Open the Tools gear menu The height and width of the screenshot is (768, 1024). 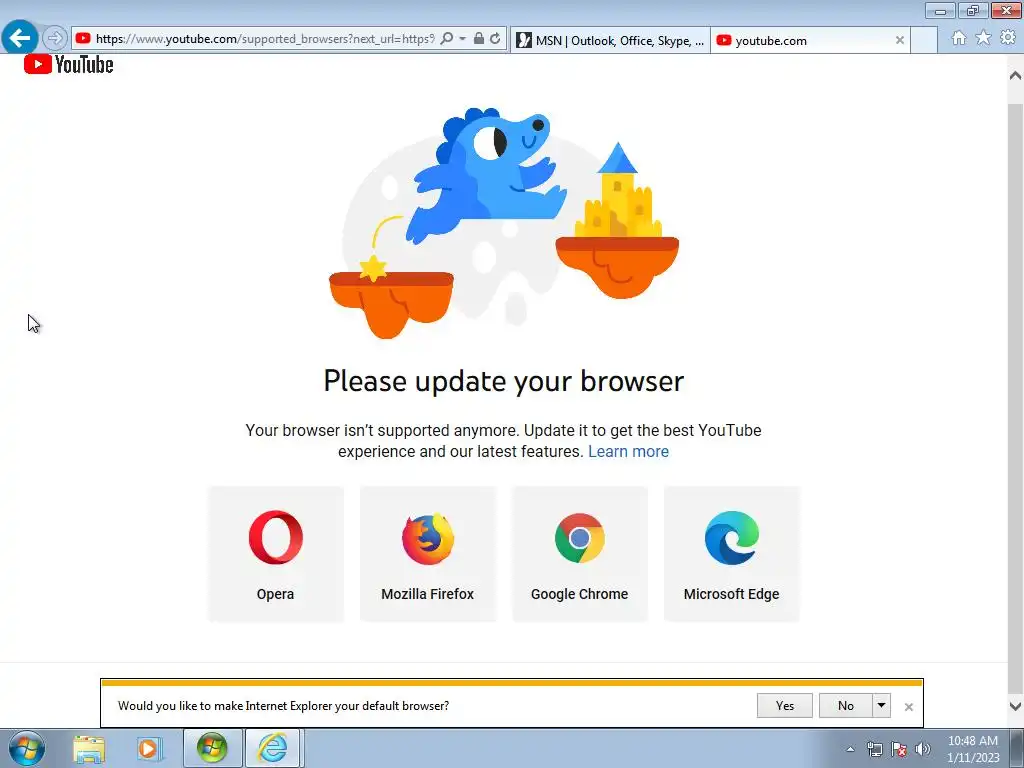coord(1008,38)
